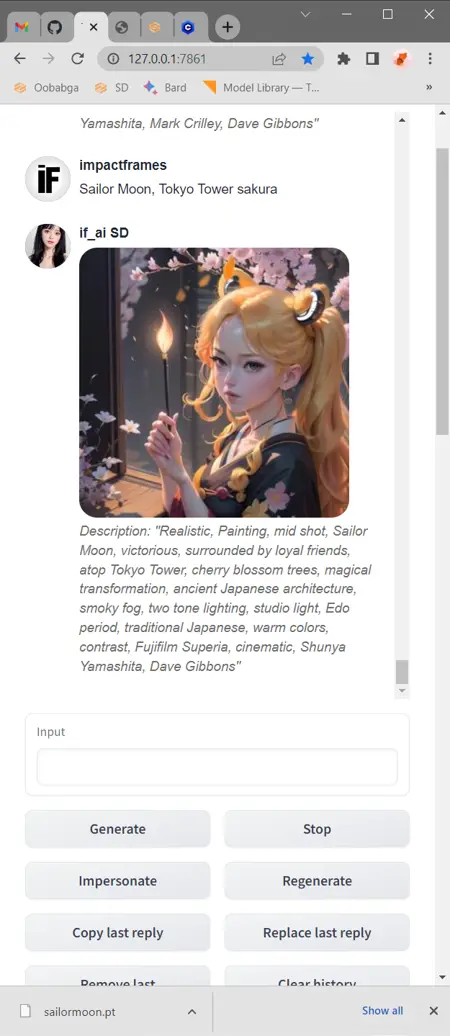This screenshot has width=450, height=1036.
Task: Click the Regenerate button
Action: tap(317, 881)
